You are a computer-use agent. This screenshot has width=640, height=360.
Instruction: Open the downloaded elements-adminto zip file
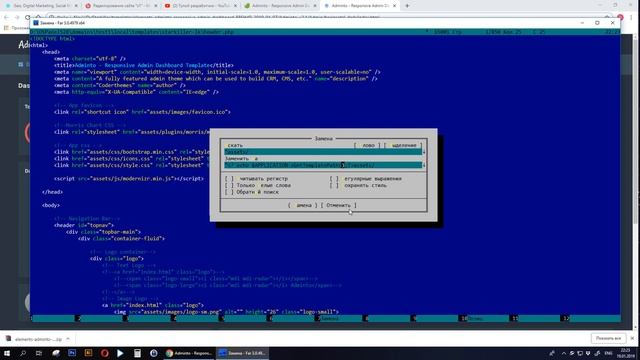(x=33, y=339)
